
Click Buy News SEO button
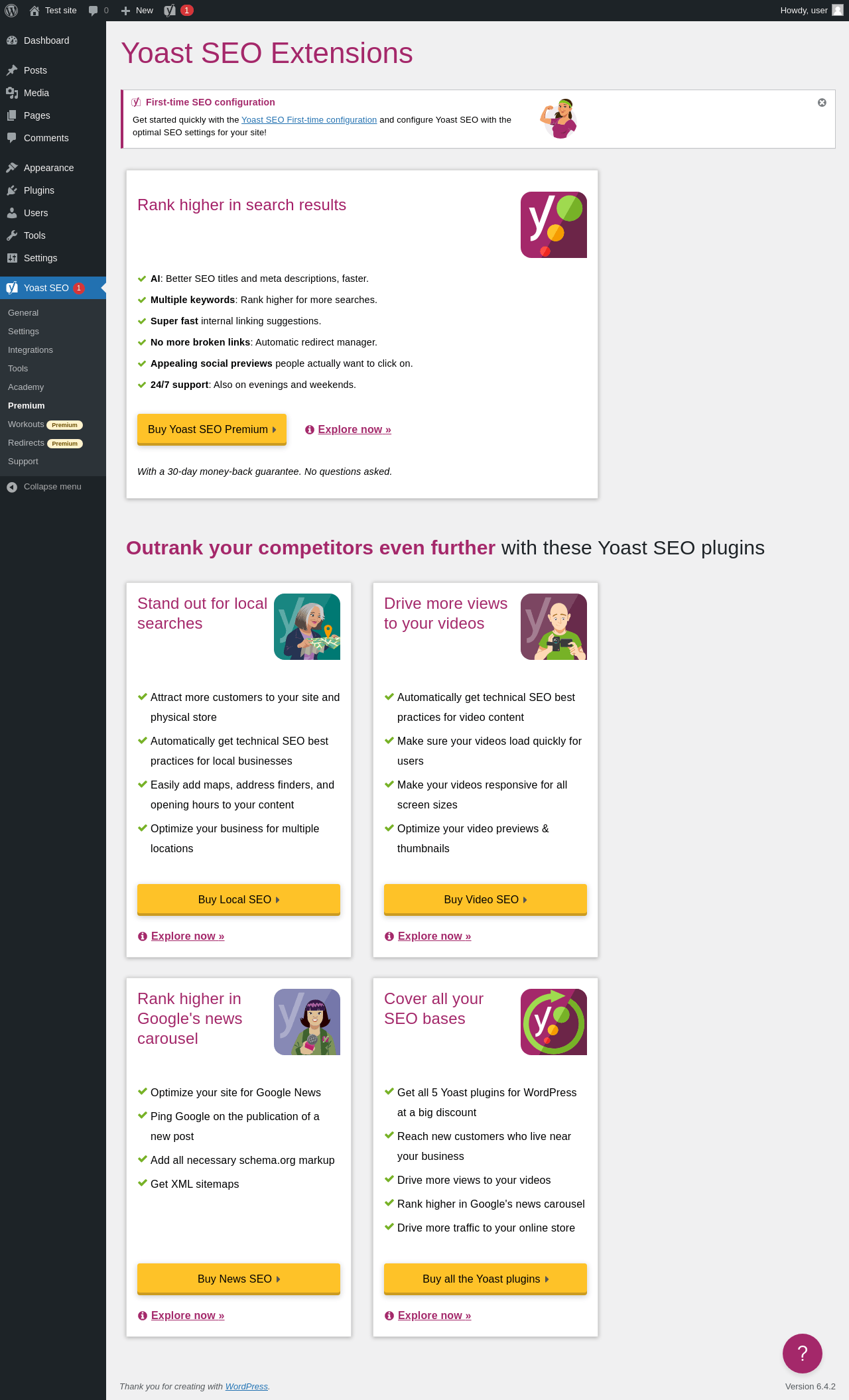click(x=239, y=1279)
